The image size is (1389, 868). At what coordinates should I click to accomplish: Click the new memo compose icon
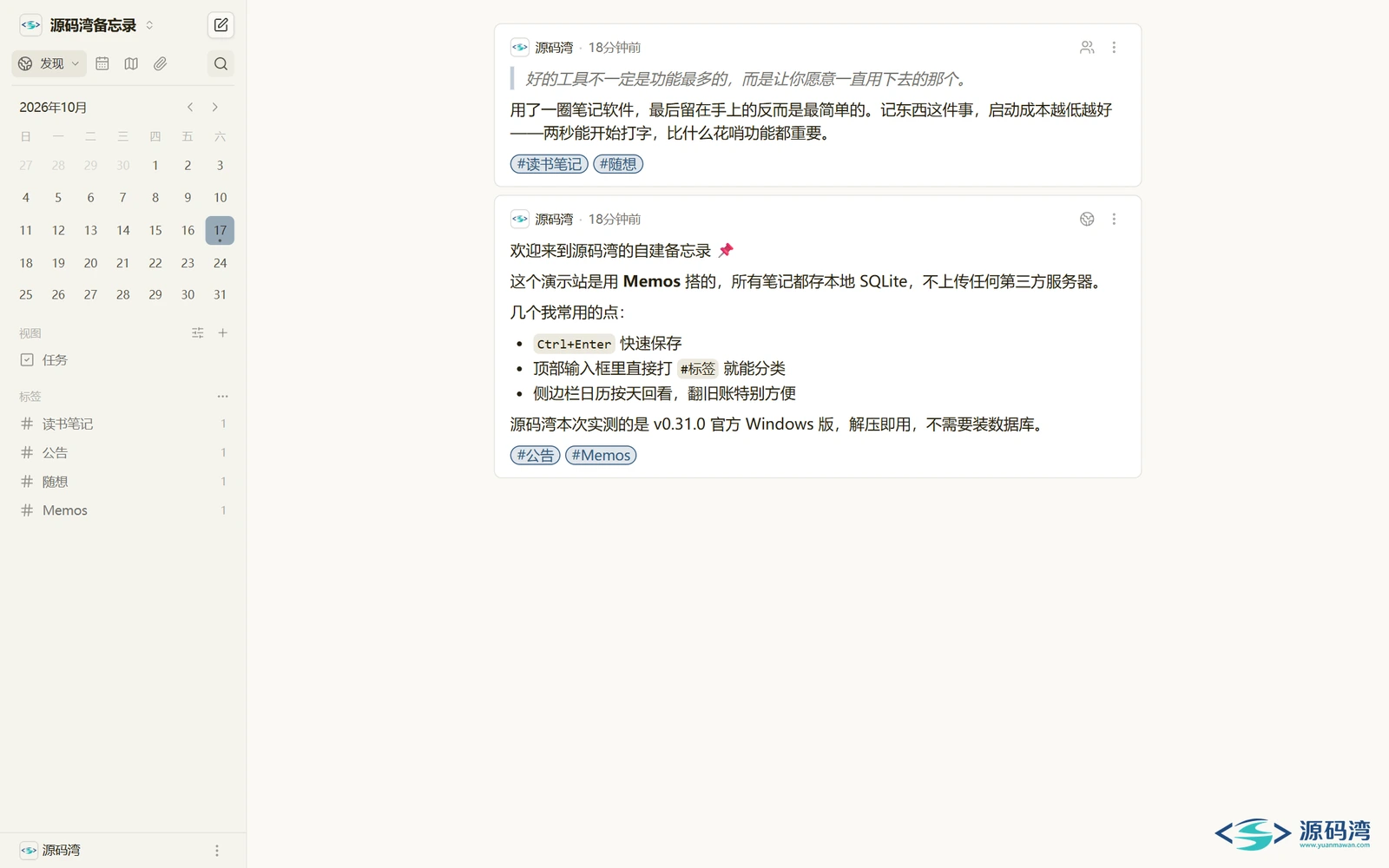(221, 25)
